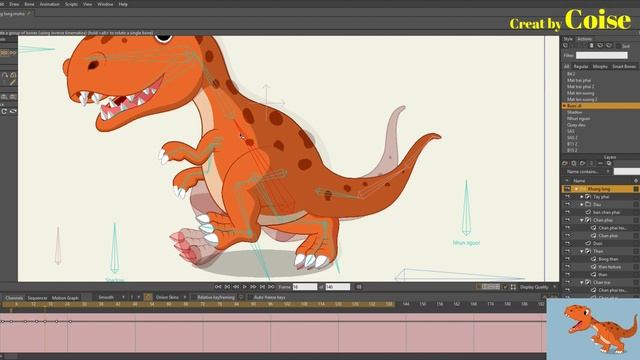Image resolution: width=640 pixels, height=360 pixels.
Task: Show only Morphs actions
Action: pyautogui.click(x=600, y=66)
